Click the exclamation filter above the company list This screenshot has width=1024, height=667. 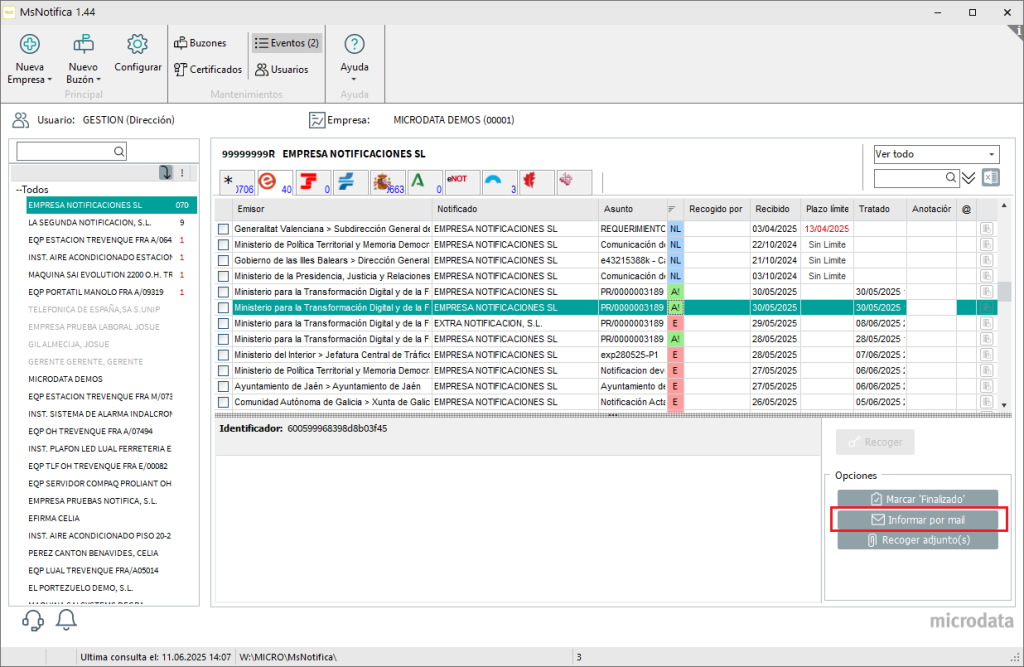click(182, 172)
